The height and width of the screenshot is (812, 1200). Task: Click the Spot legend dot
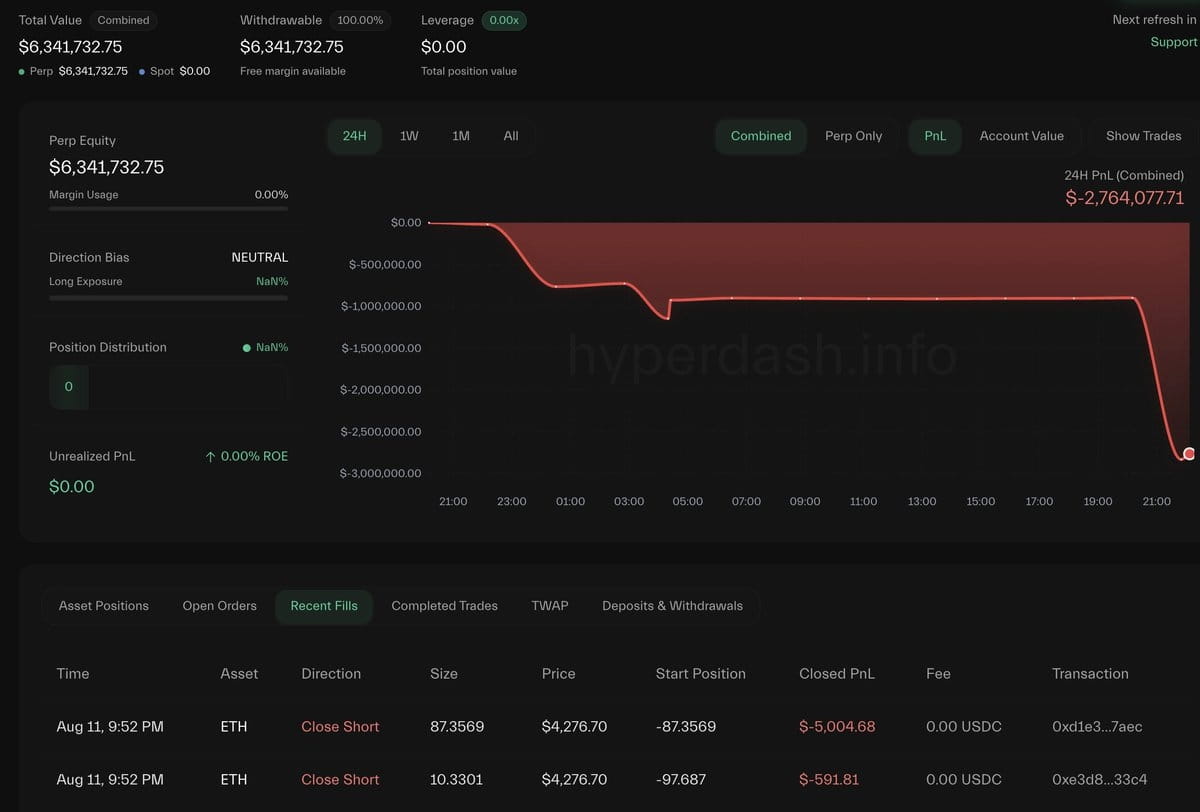click(x=142, y=72)
